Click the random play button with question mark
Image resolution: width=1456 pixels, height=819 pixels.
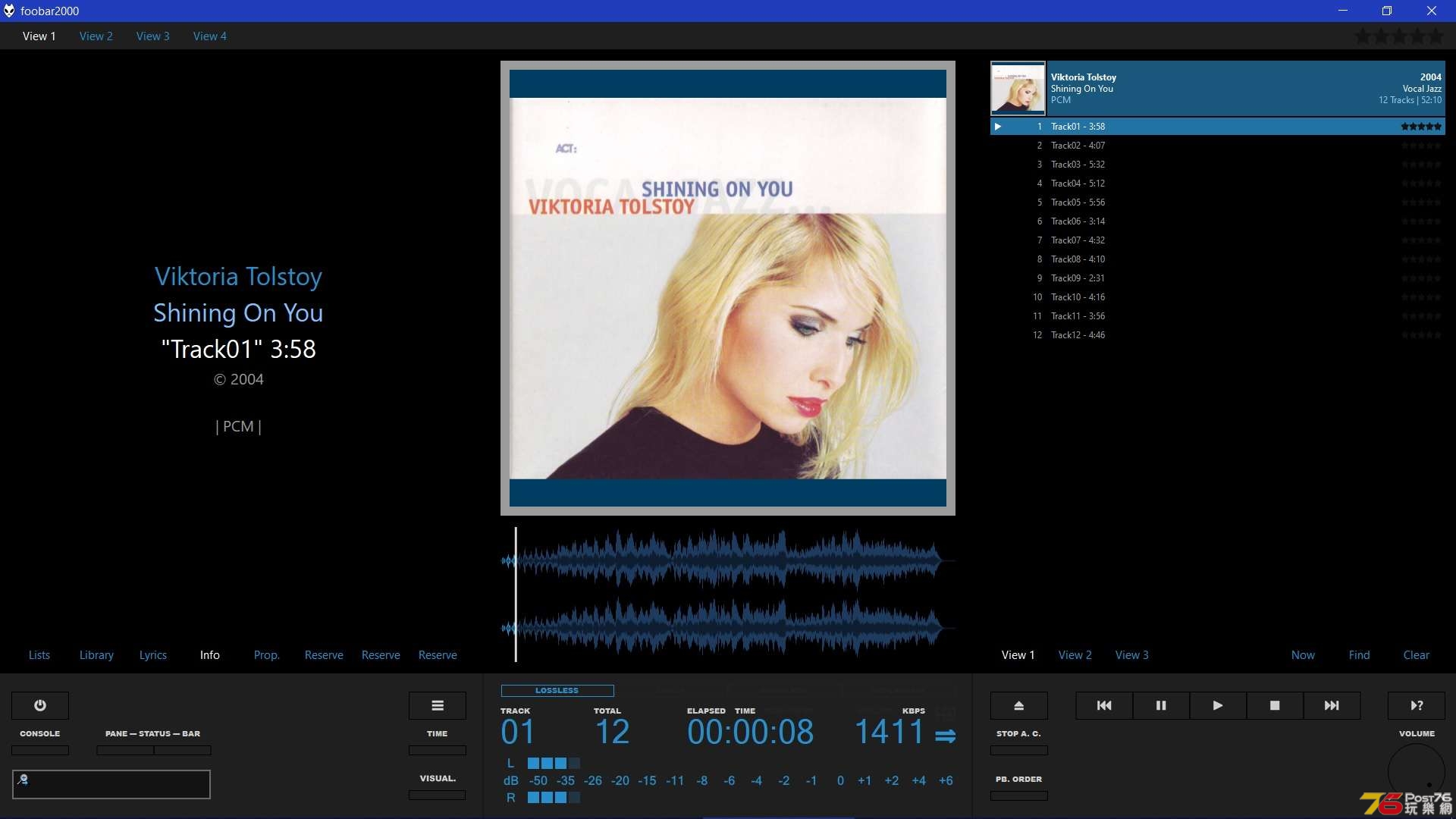click(1417, 705)
